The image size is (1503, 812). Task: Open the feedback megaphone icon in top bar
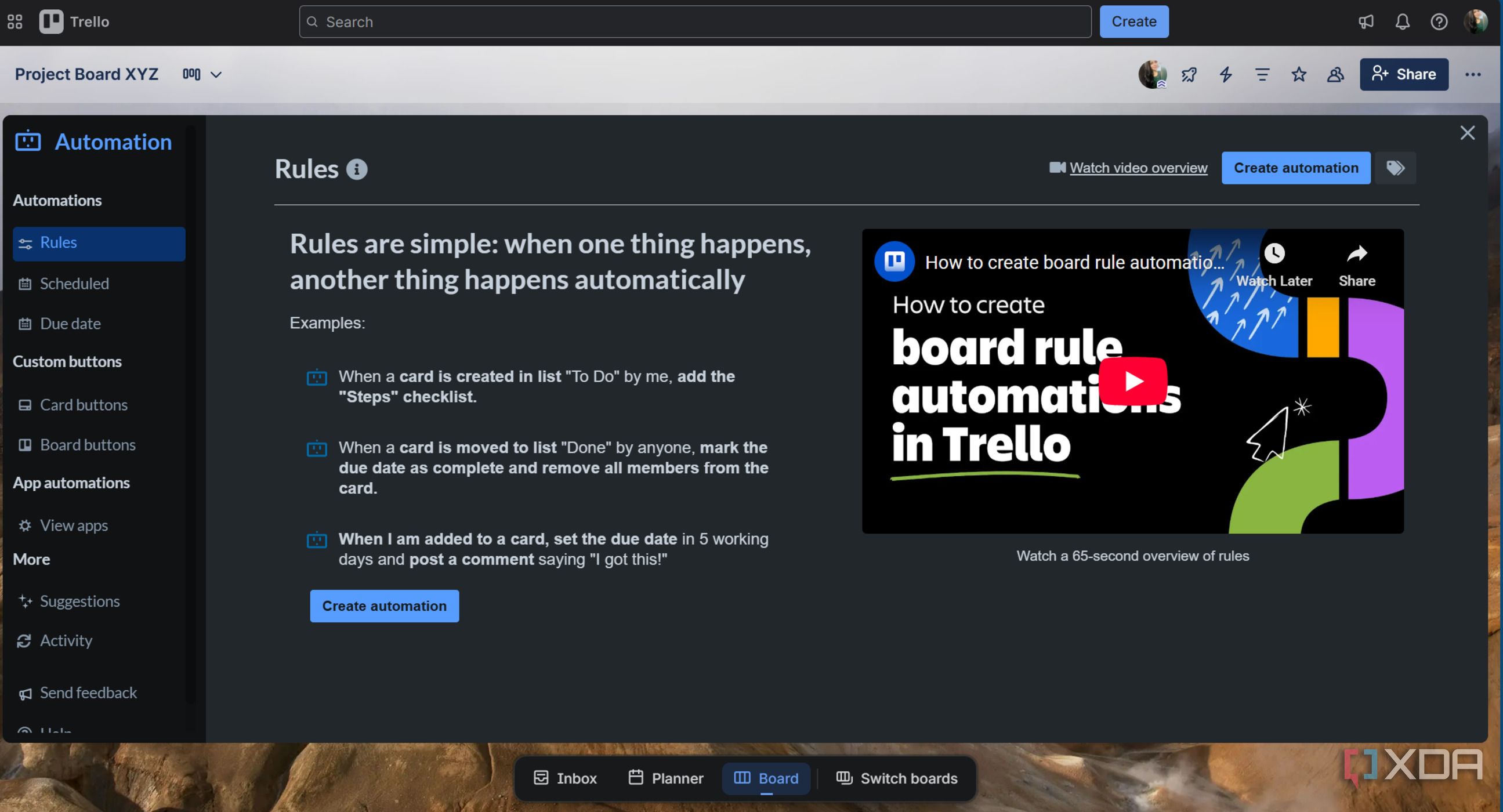click(x=1366, y=21)
